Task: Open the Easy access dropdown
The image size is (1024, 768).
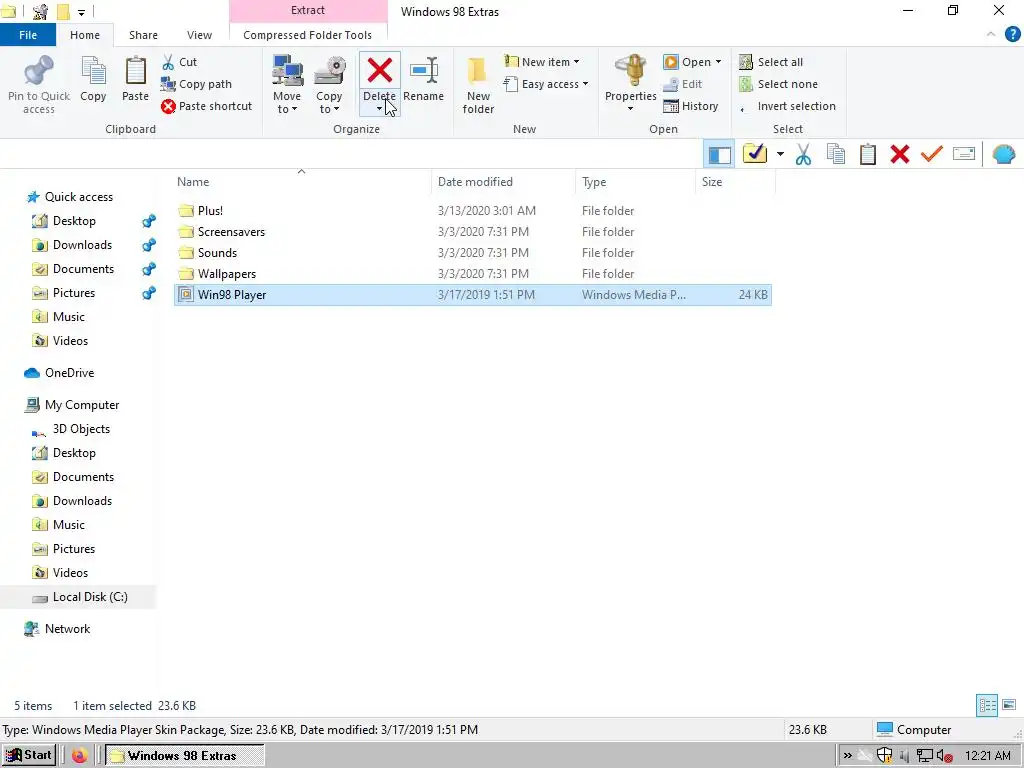Action: [x=585, y=84]
